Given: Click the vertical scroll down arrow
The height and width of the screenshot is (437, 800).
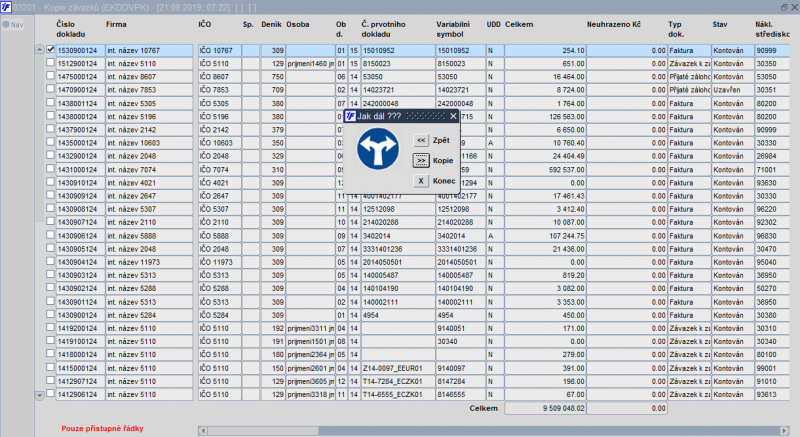Looking at the screenshot, I should coord(39,395).
